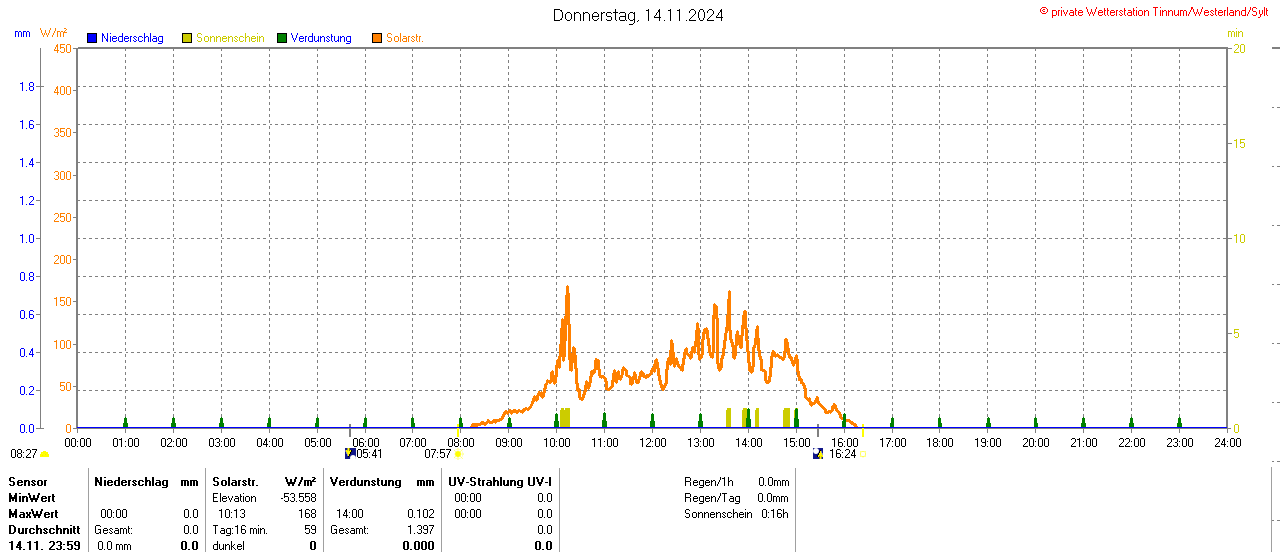Click the sunrise sun icon beside 07:57
The height and width of the screenshot is (552, 1280).
459,454
